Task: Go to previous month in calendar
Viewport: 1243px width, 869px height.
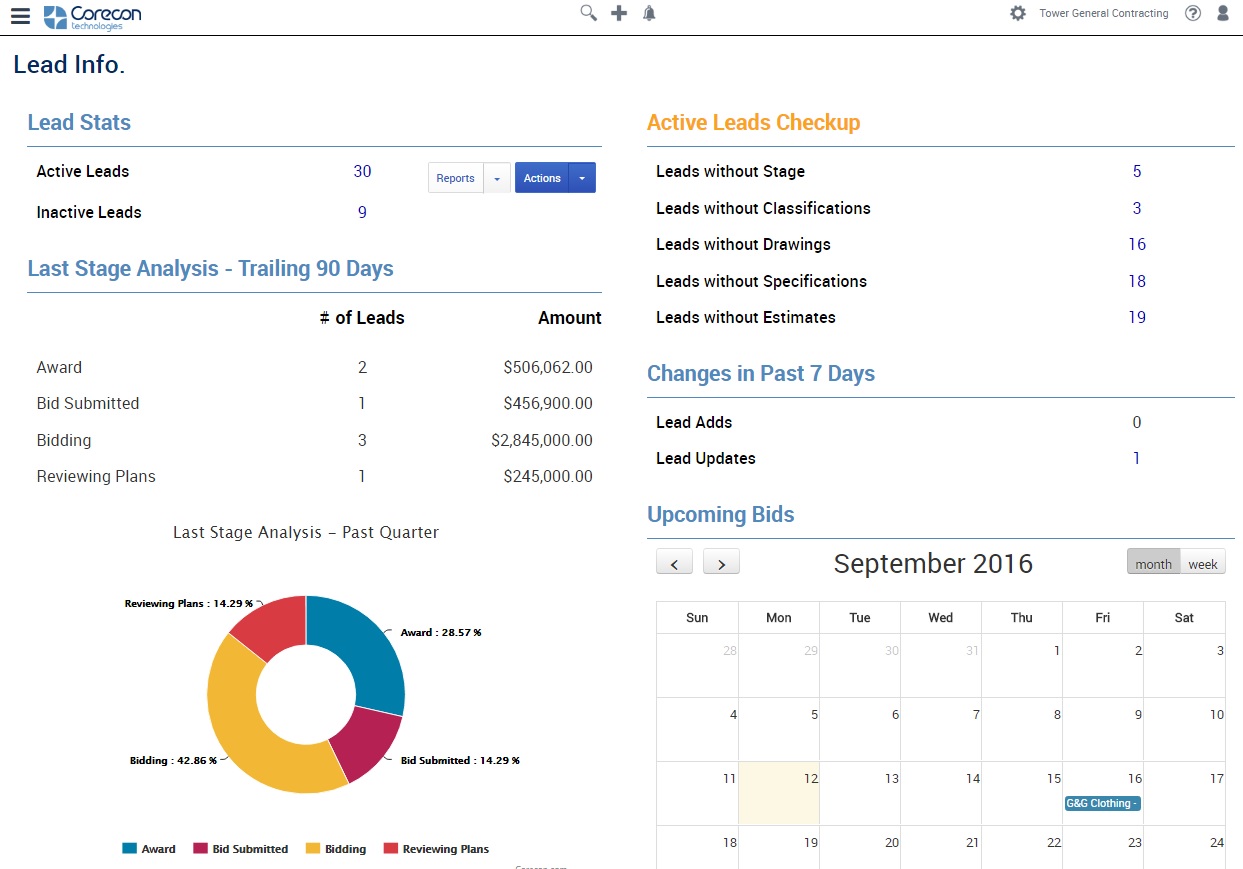Action: coord(675,563)
